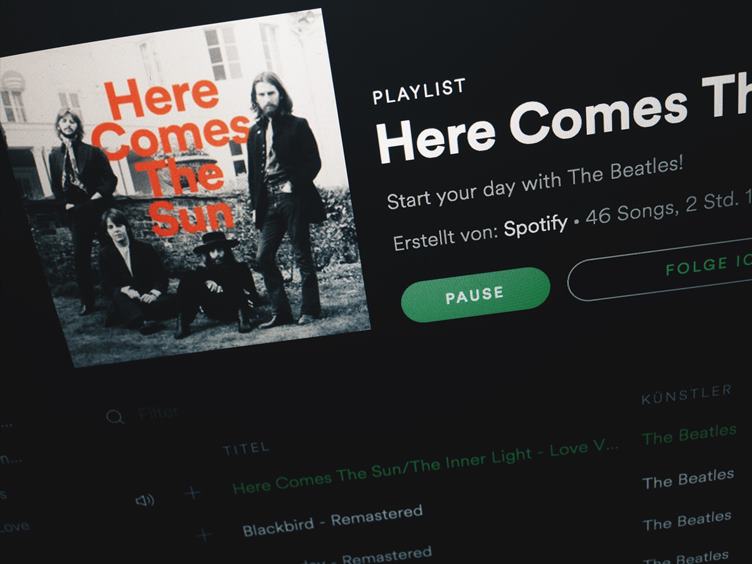Select the green Here Comes The Sun/The Inner Light track
The image size is (752, 564).
pos(425,468)
